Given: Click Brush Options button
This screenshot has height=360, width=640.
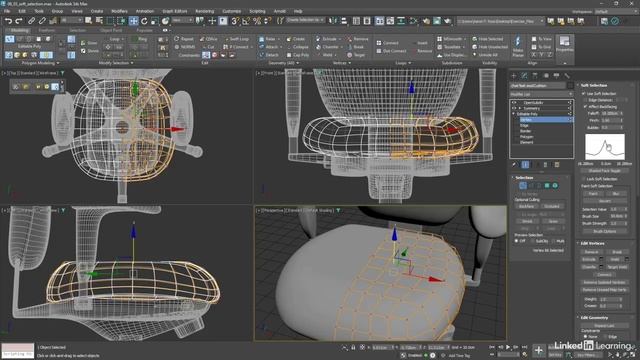Looking at the screenshot, I should tap(604, 231).
